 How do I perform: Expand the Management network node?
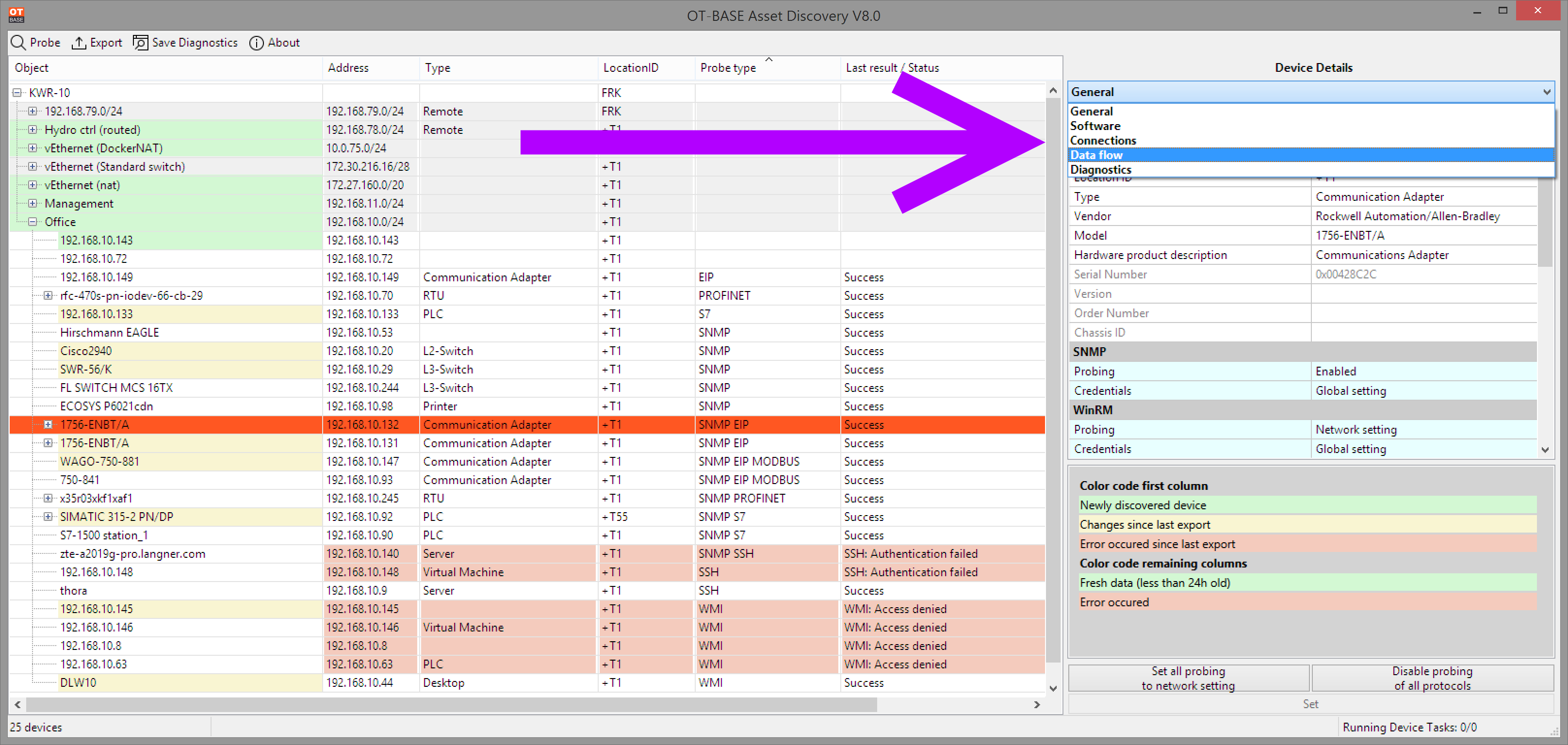tap(33, 203)
